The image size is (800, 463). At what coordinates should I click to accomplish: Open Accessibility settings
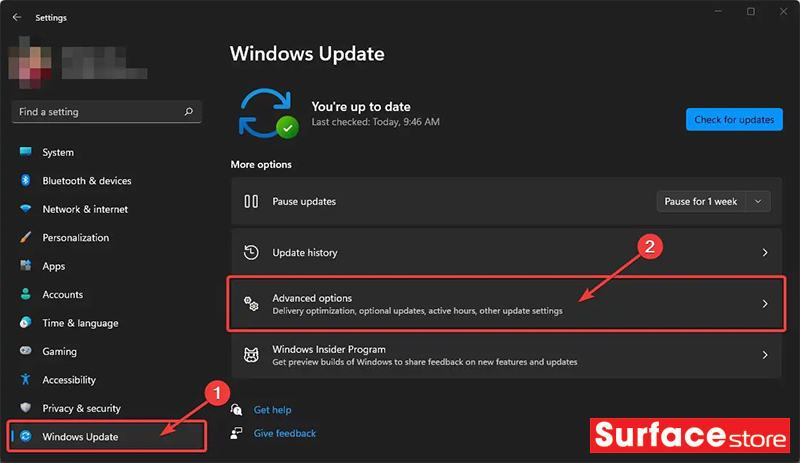pos(106,380)
